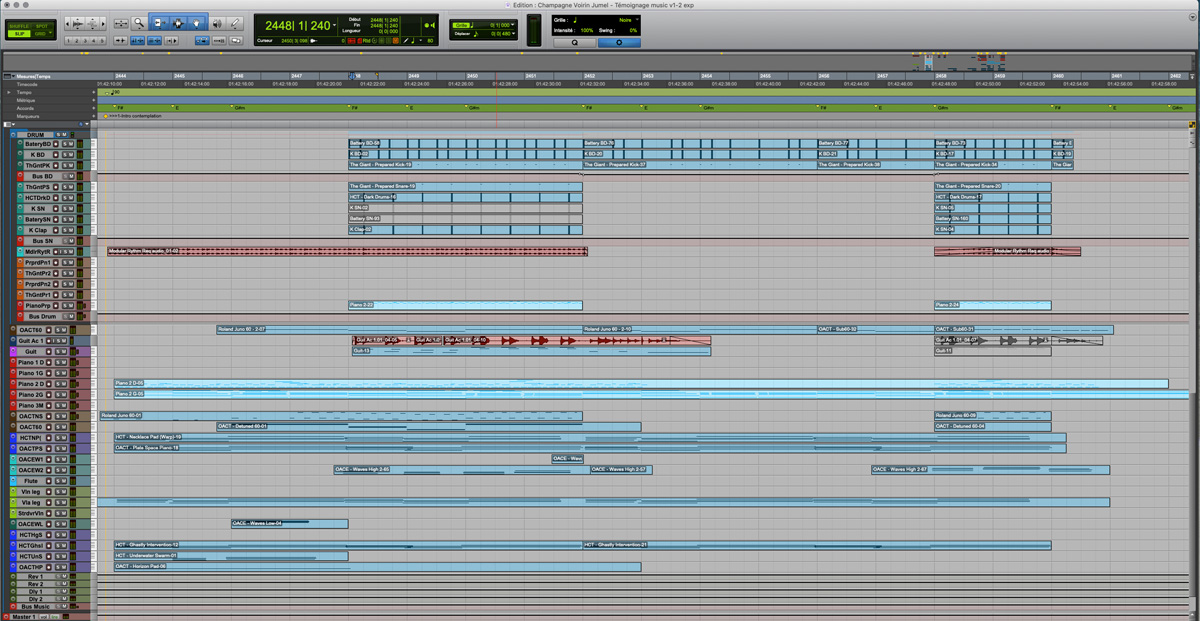Activate Spot edit mode

[41, 26]
